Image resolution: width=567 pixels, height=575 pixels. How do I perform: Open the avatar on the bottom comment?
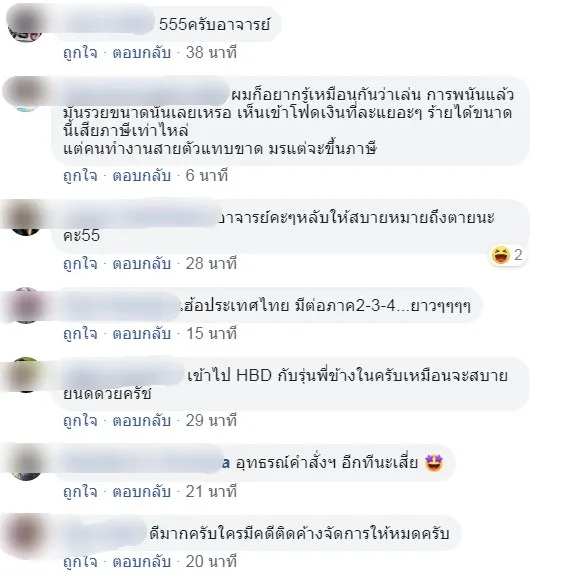(x=25, y=533)
